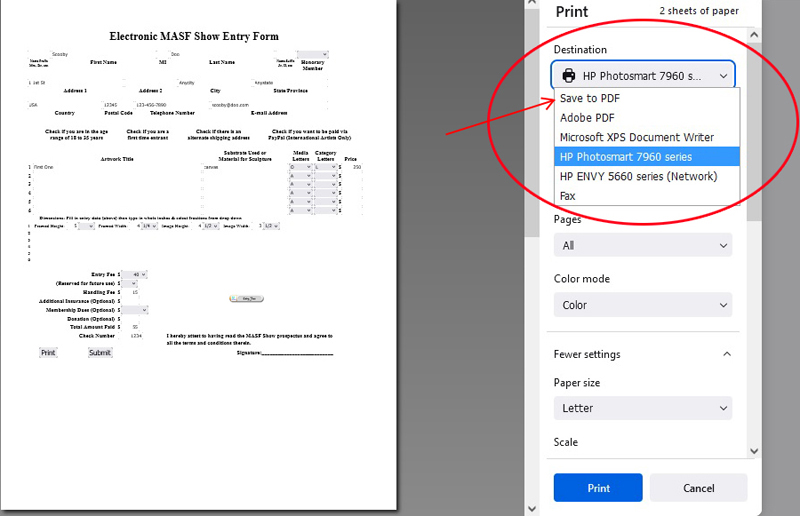Pick Microsoft XPS Document Writer option
800x516 pixels.
[636, 137]
